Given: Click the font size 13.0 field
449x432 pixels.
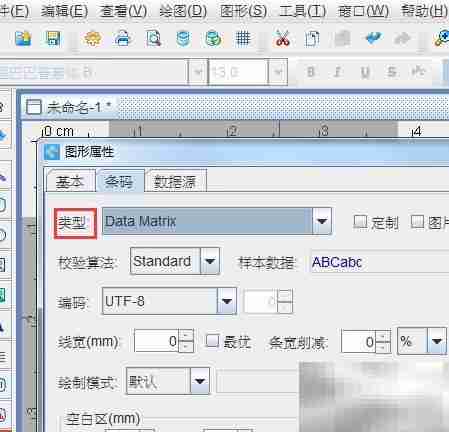Looking at the screenshot, I should [x=238, y=71].
